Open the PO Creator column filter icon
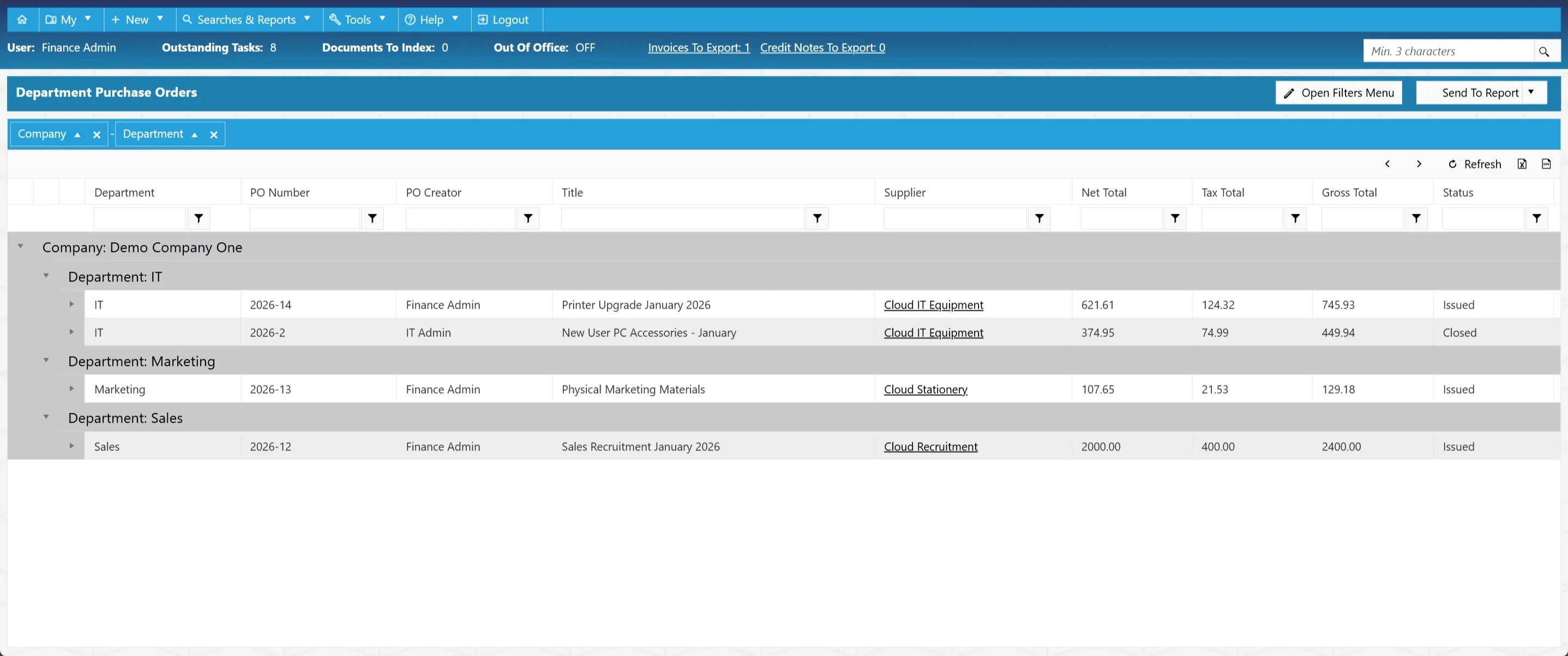 click(x=528, y=218)
